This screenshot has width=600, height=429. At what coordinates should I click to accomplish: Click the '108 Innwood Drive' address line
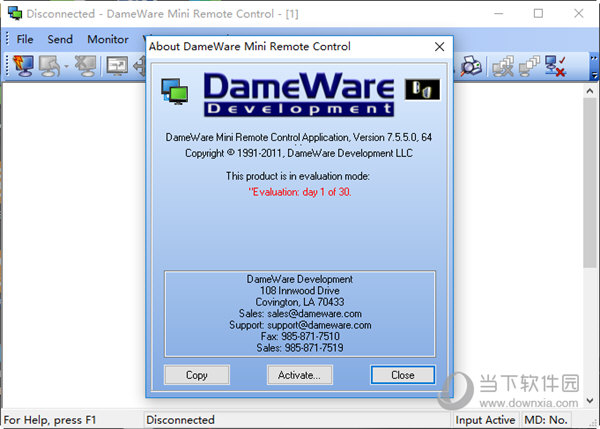point(300,291)
